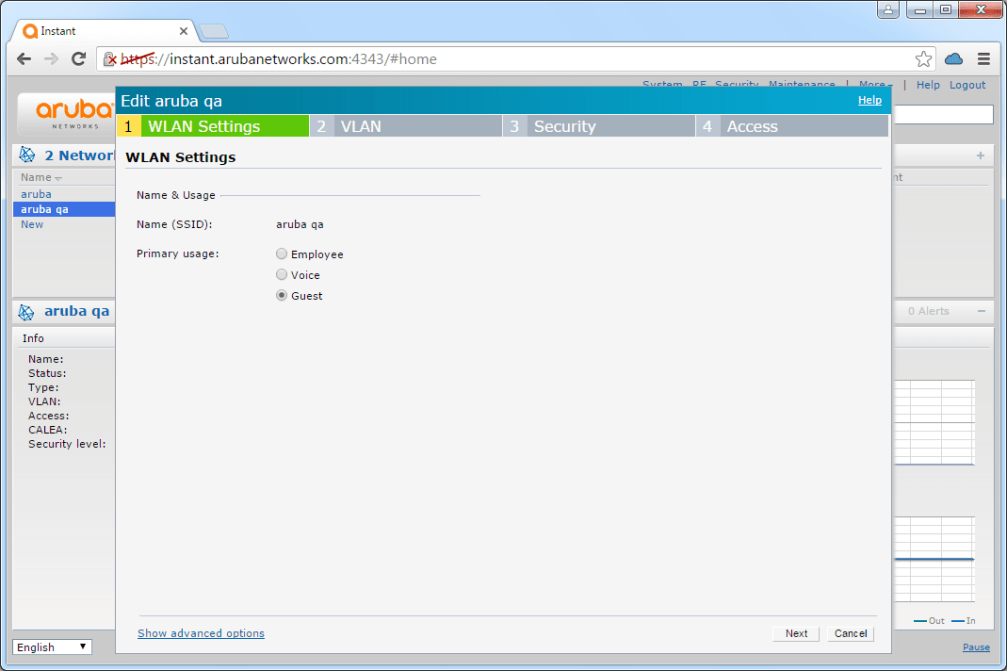The height and width of the screenshot is (671, 1007).
Task: Click the printer icon in the title bar
Action: click(x=889, y=10)
